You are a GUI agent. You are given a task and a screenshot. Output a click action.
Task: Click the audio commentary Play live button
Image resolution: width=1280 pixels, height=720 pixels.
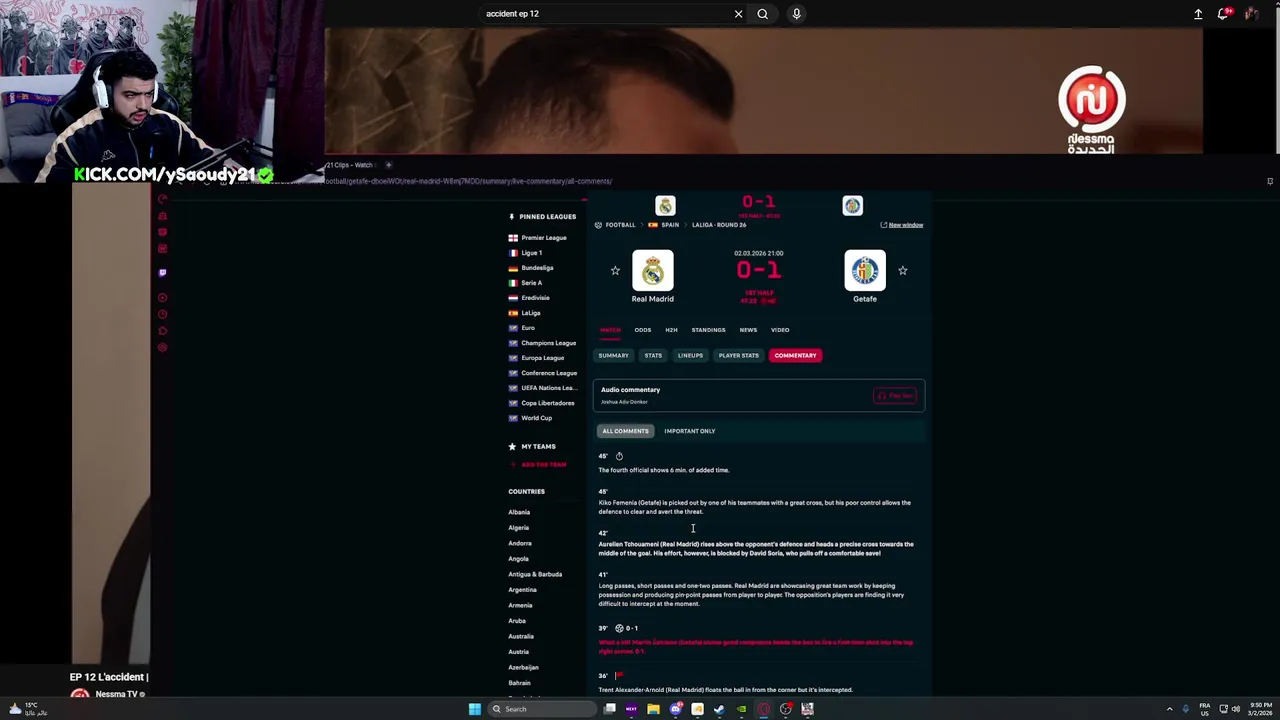(x=895, y=396)
